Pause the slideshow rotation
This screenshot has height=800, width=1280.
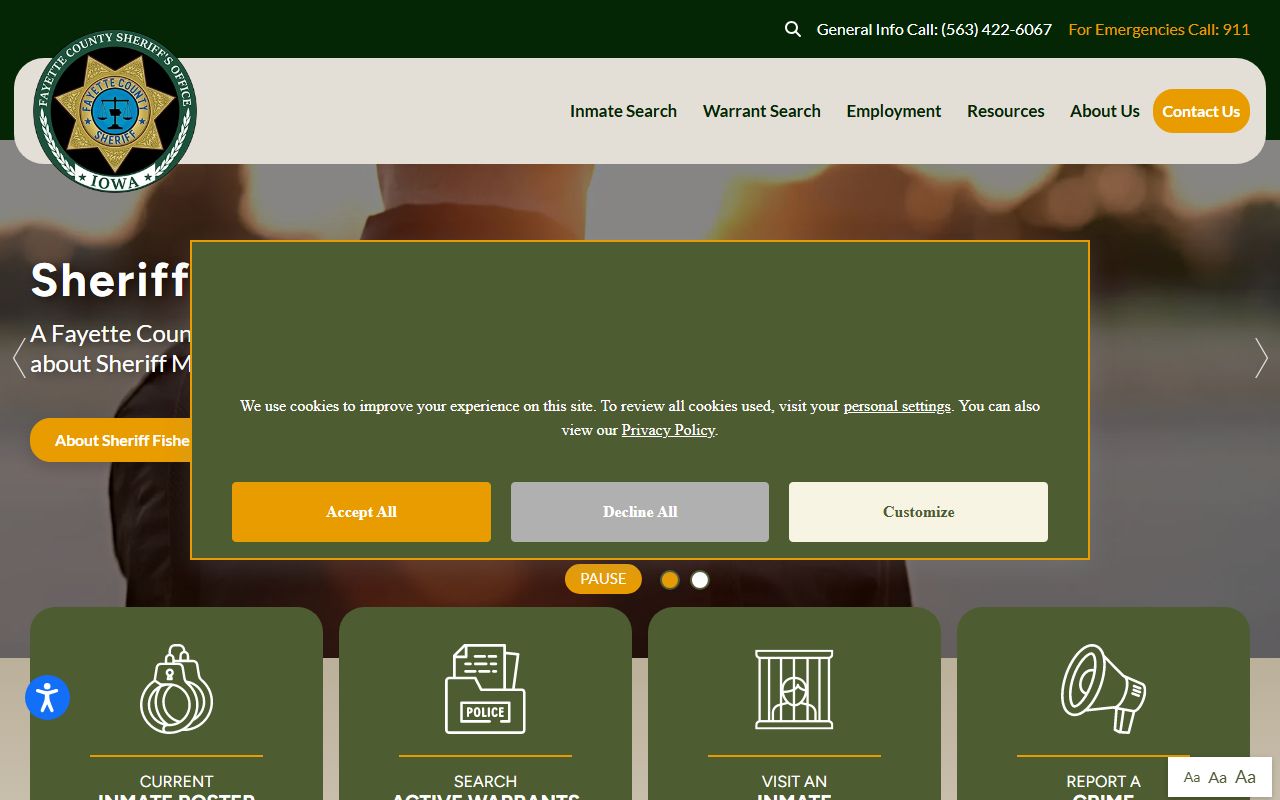(x=603, y=579)
